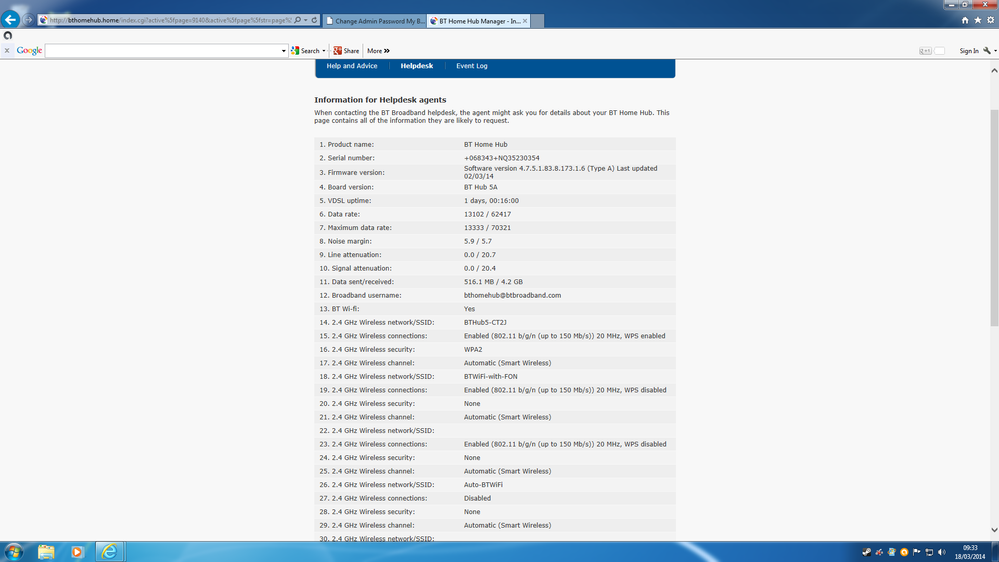Image resolution: width=999 pixels, height=562 pixels.
Task: Click the BTWiFi-with-FON SSID value
Action: coord(491,377)
